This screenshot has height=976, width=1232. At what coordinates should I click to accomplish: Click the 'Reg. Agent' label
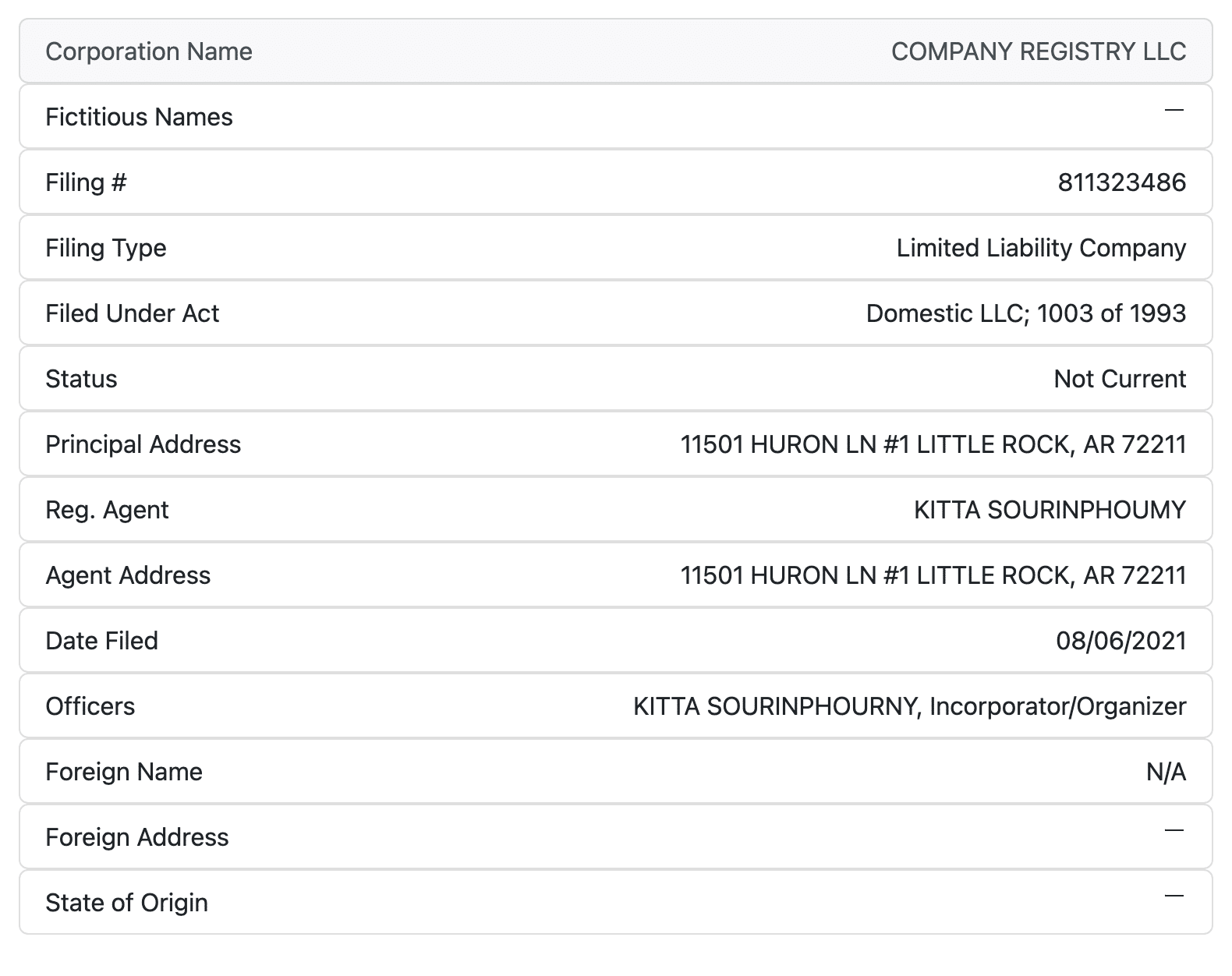coord(107,510)
